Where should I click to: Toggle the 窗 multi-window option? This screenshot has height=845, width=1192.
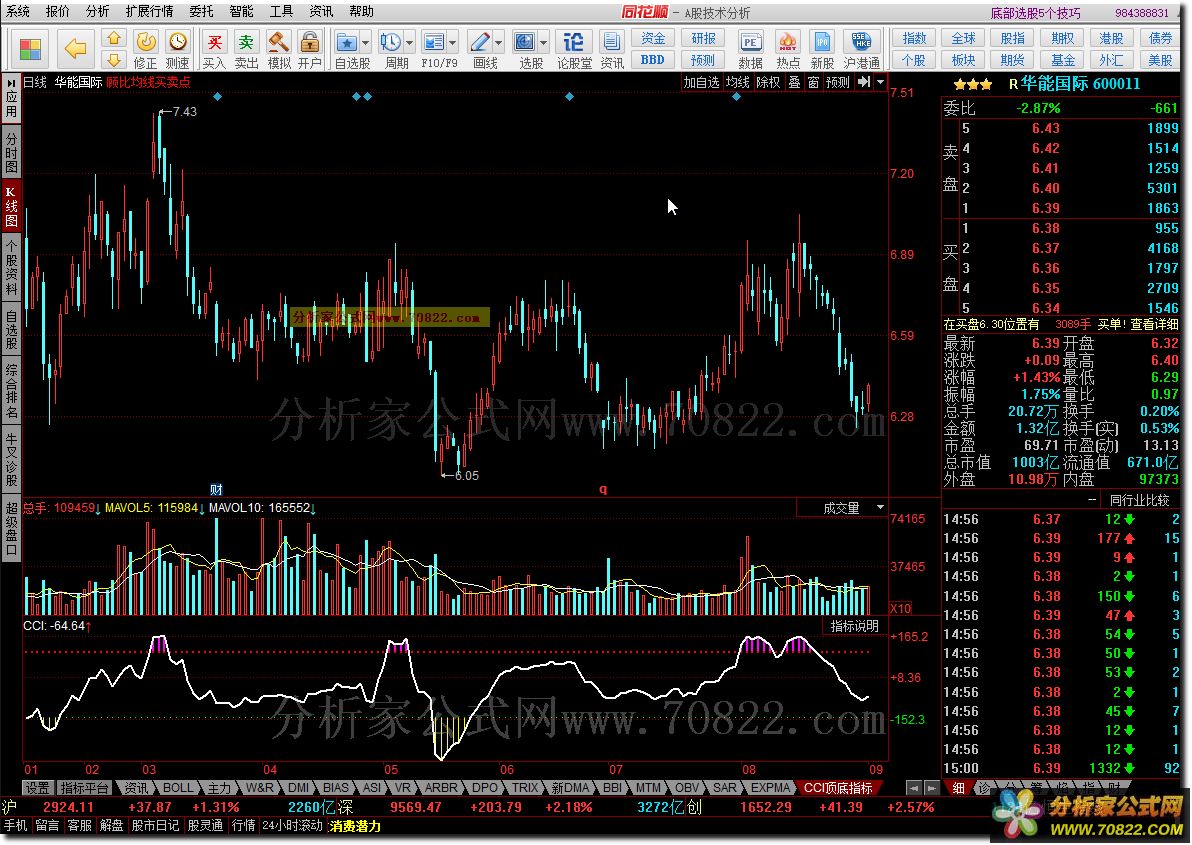(813, 82)
